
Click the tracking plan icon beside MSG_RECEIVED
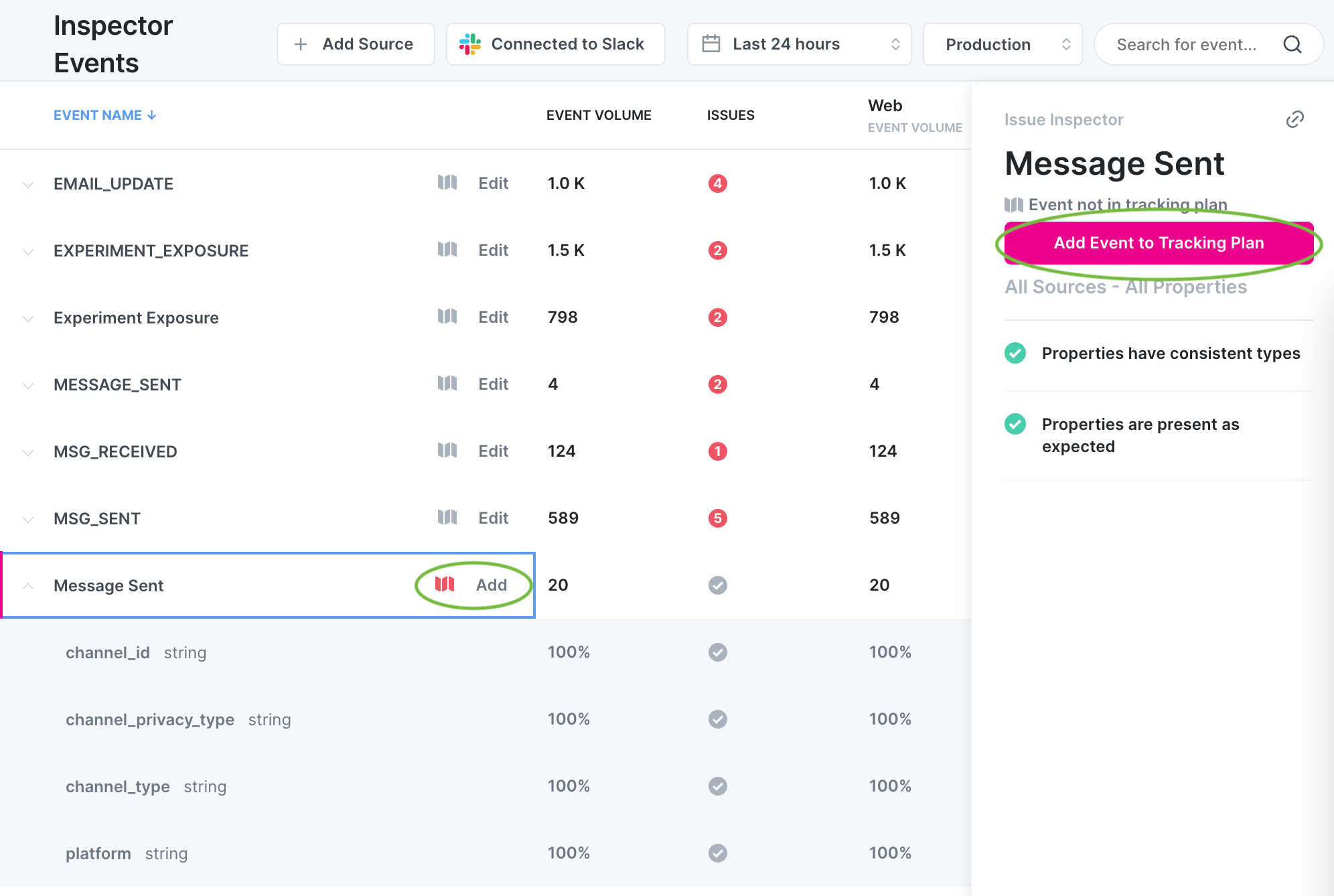[448, 450]
